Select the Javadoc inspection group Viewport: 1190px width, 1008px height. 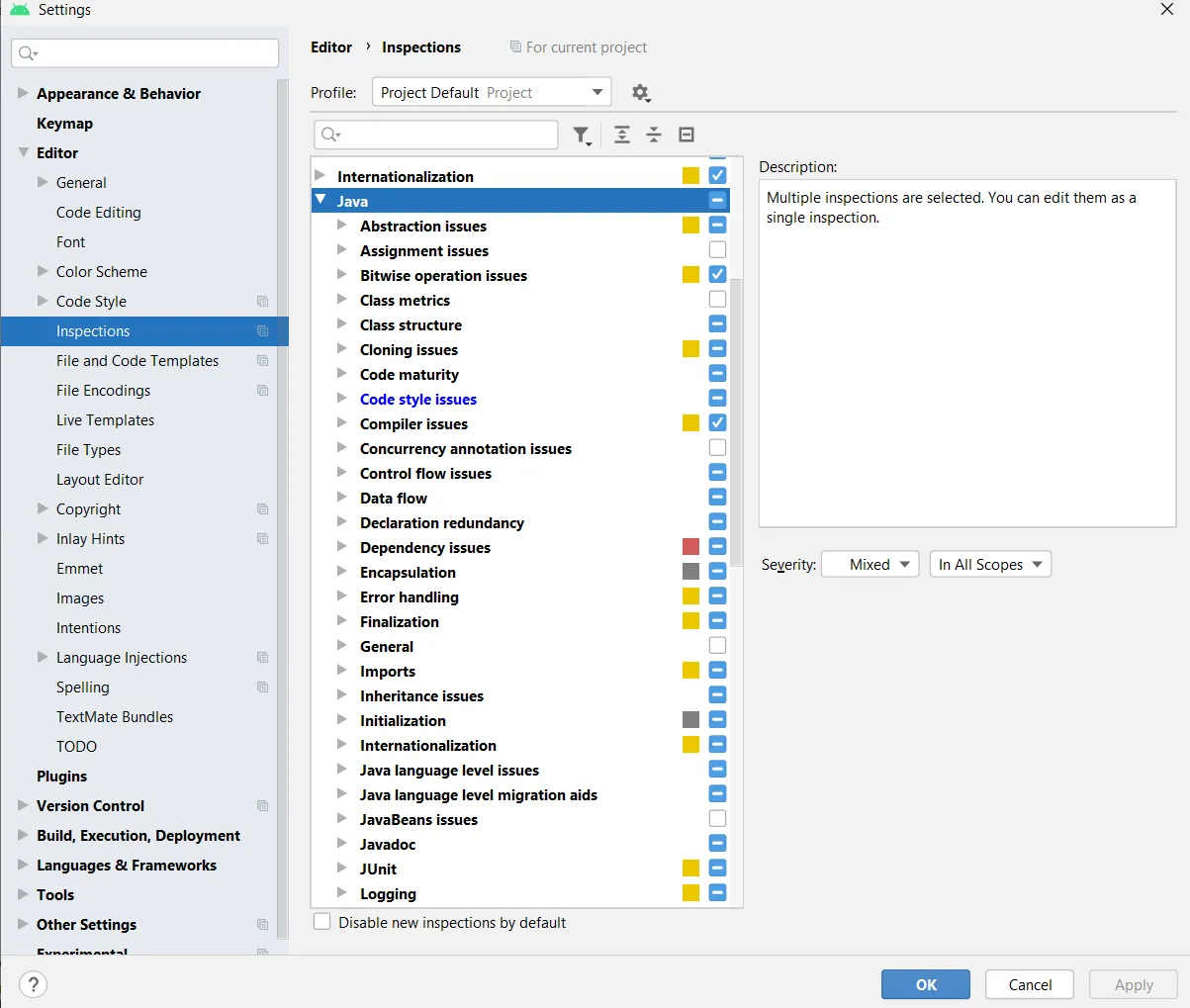pos(388,844)
